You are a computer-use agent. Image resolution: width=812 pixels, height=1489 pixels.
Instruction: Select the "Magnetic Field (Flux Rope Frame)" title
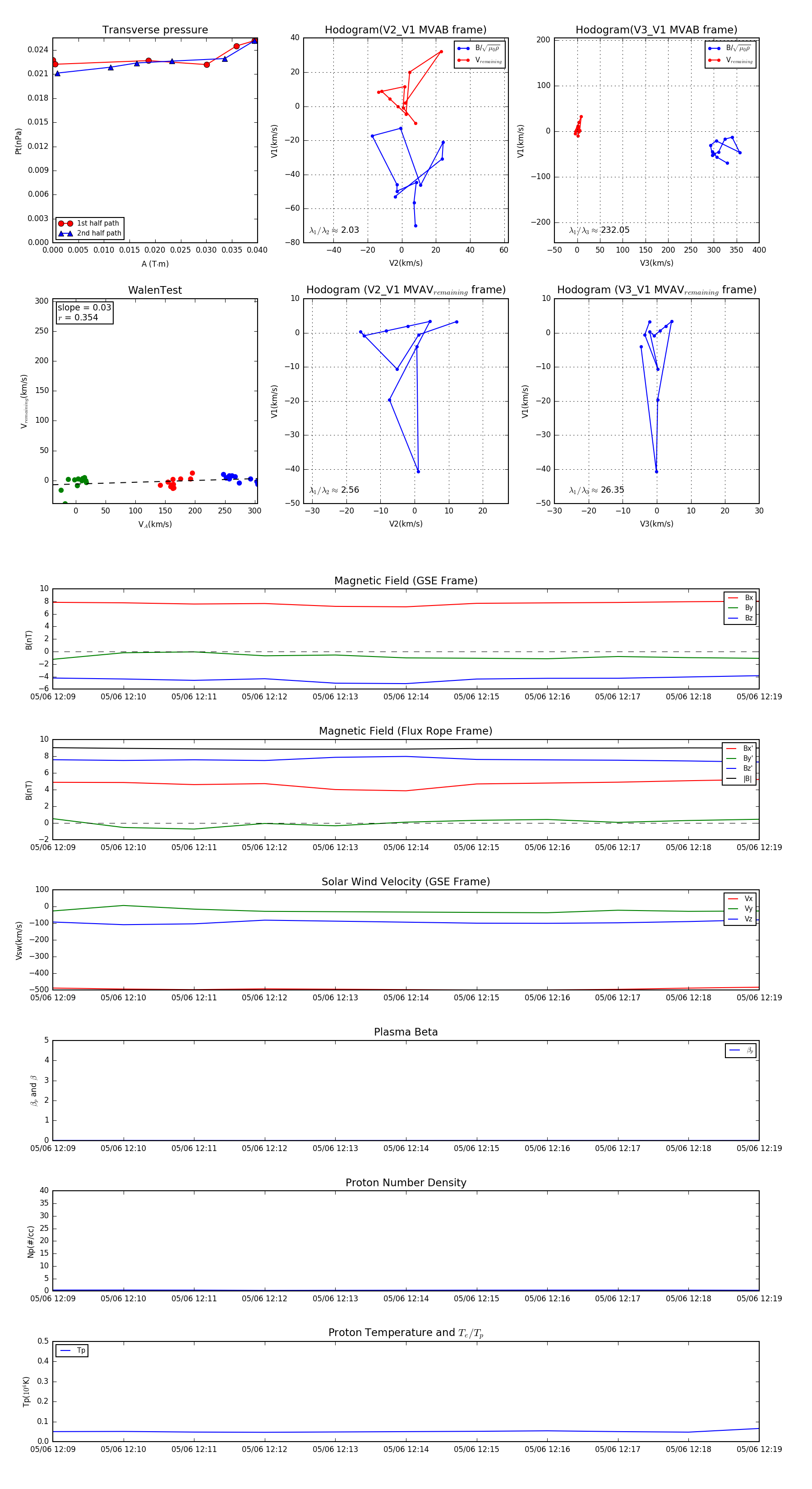click(x=406, y=731)
